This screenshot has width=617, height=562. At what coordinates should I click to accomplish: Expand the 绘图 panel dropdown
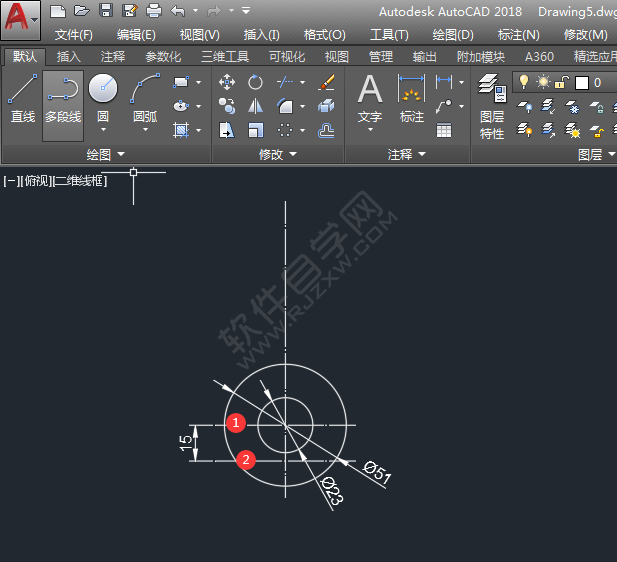tap(121, 155)
